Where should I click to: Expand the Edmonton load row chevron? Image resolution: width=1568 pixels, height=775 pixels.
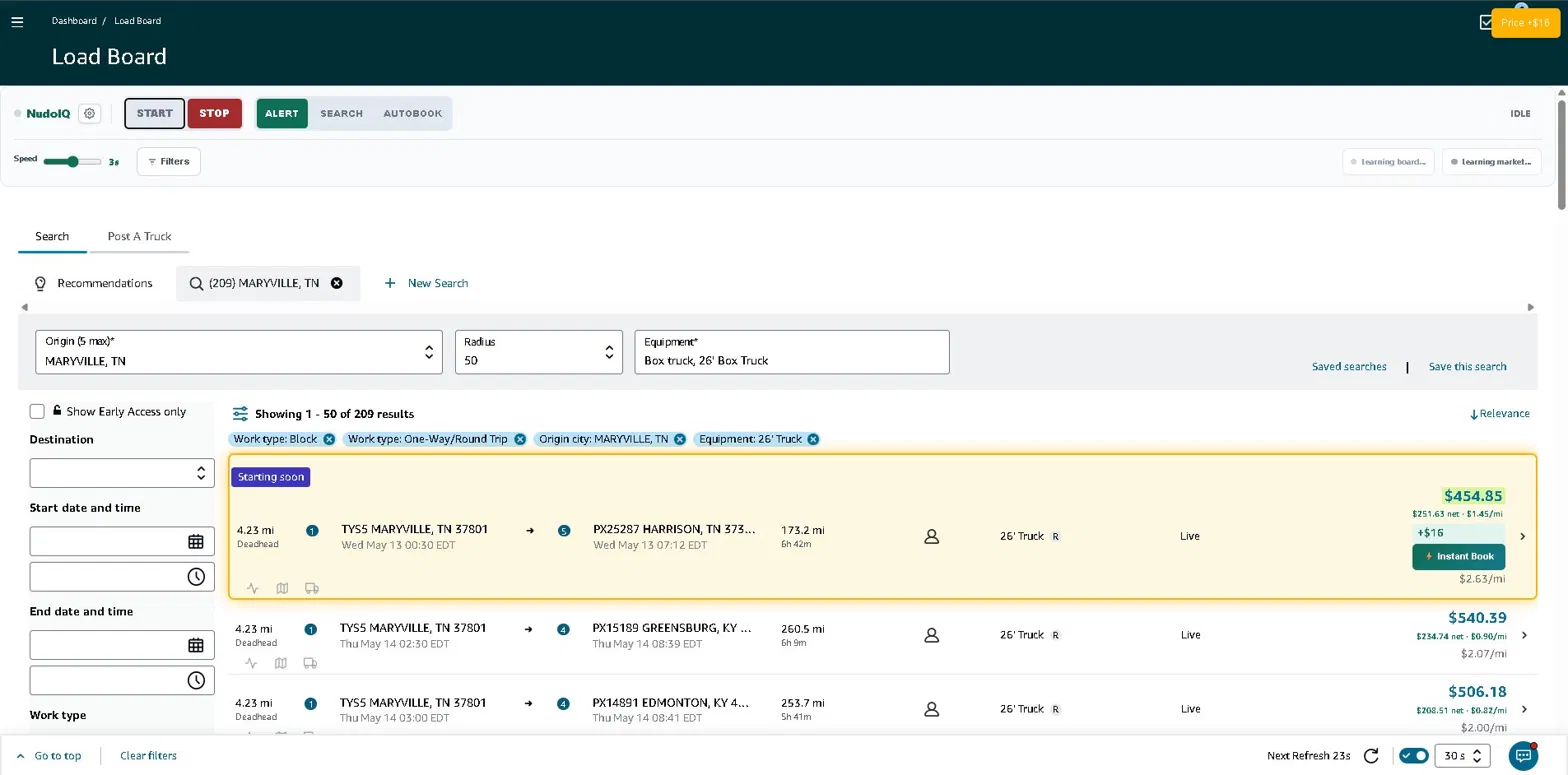(x=1524, y=709)
